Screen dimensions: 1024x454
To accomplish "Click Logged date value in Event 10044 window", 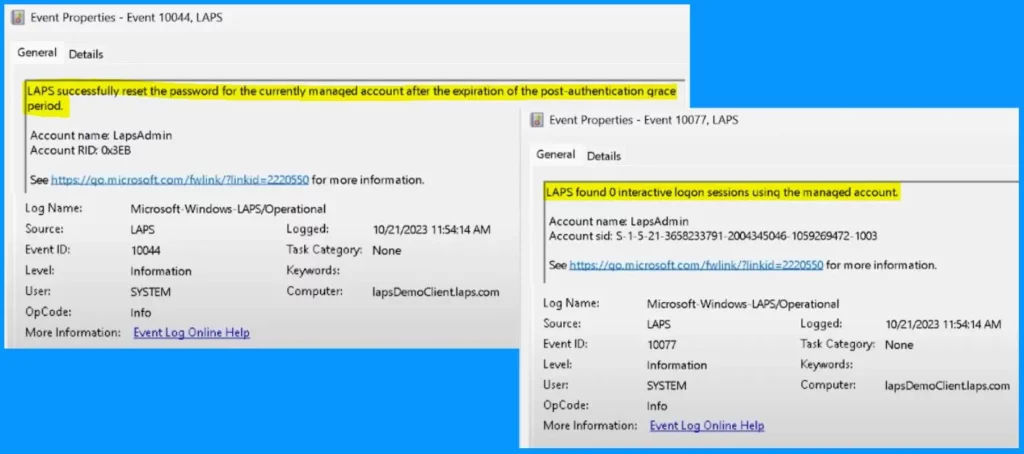I will pos(432,230).
